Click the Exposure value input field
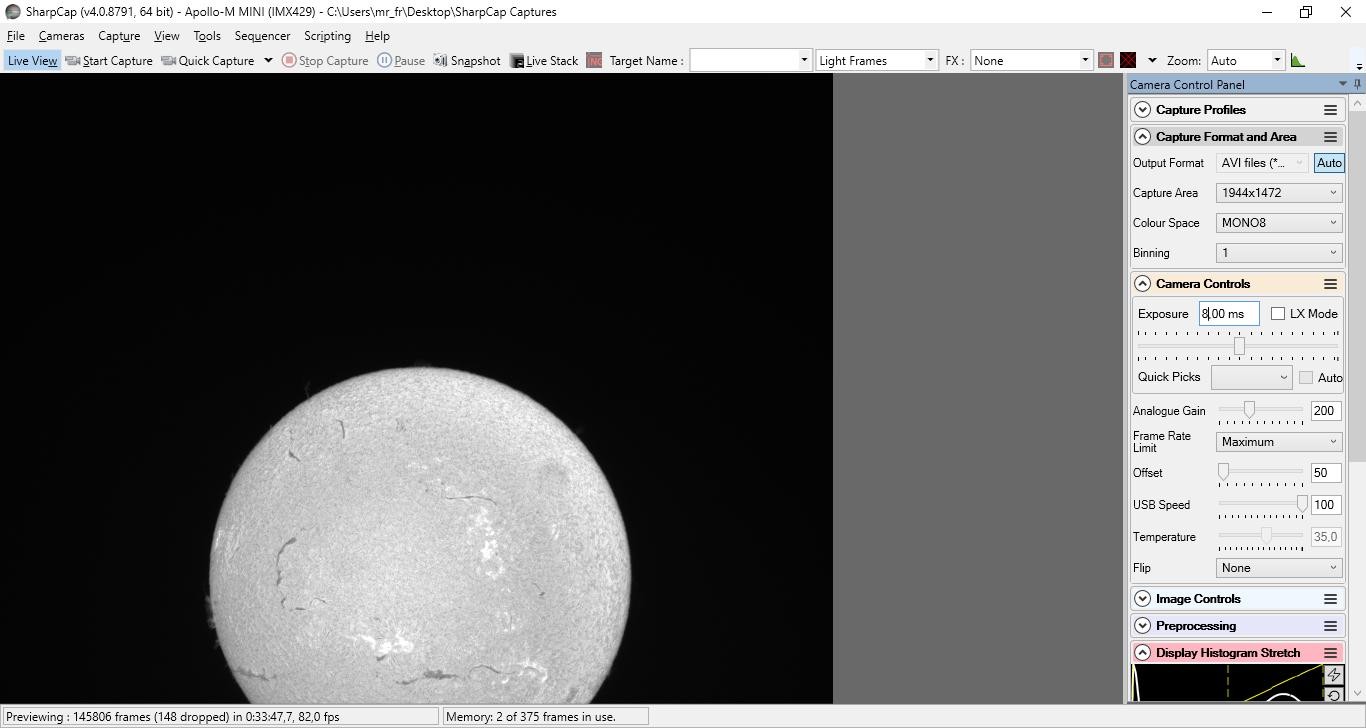Image resolution: width=1366 pixels, height=728 pixels. point(1229,314)
